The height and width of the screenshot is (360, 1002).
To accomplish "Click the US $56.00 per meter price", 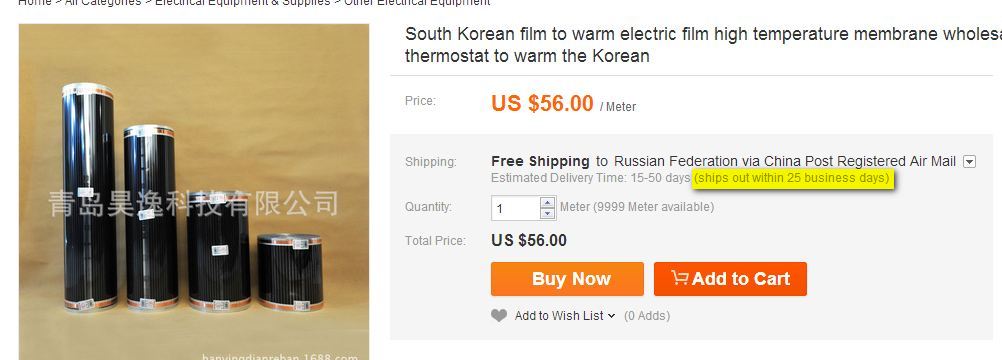I will point(564,103).
